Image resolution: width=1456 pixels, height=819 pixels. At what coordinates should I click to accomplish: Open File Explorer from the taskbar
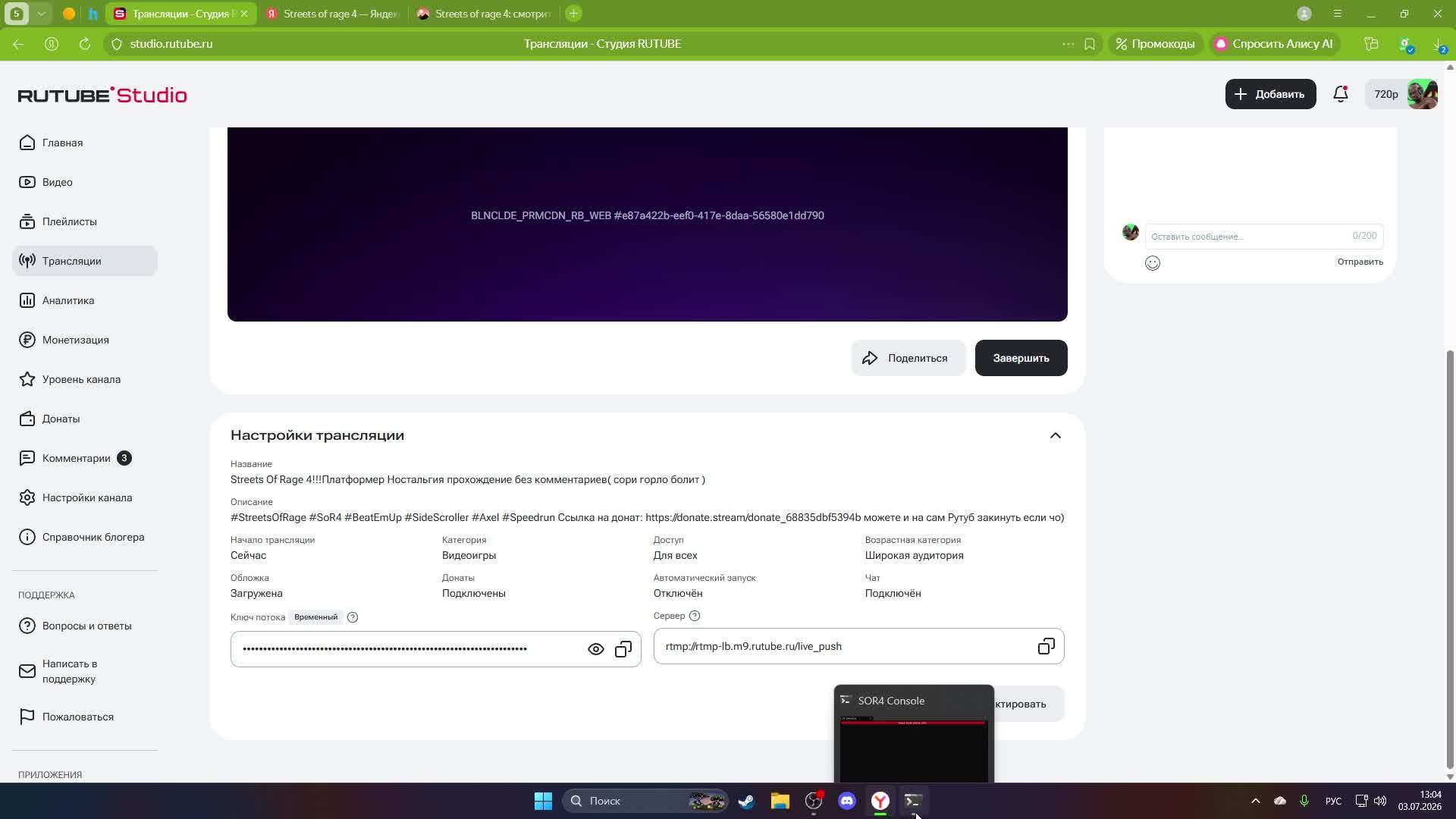[780, 801]
